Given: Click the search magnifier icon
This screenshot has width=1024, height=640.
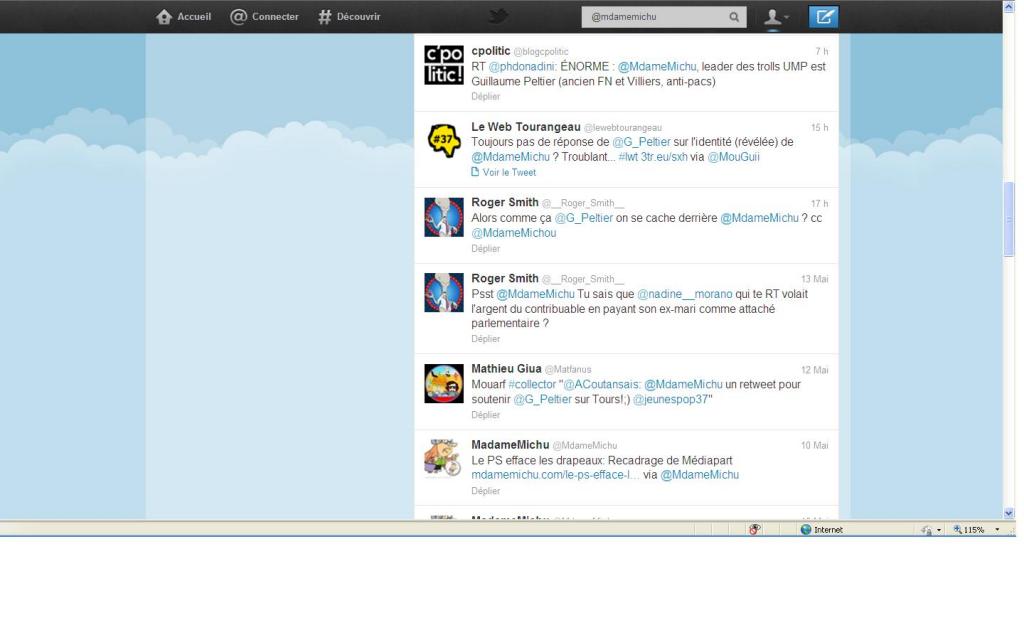Looking at the screenshot, I should click(x=733, y=17).
